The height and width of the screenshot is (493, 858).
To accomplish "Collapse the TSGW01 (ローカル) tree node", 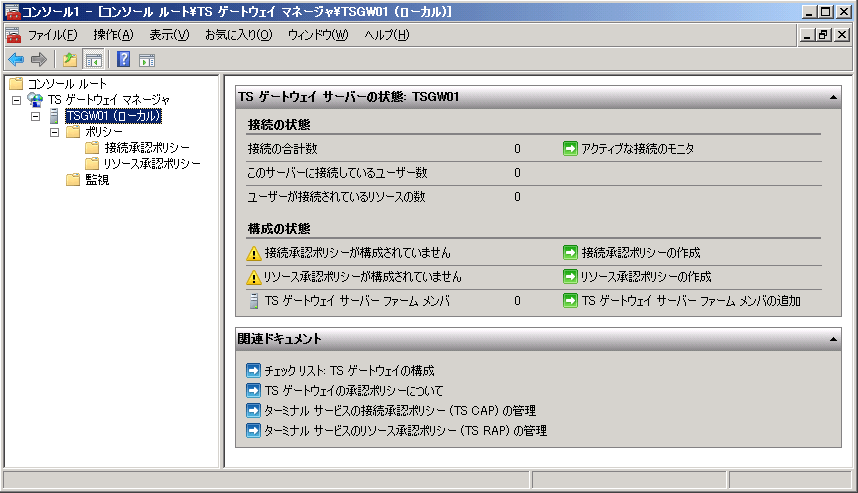I will (36, 116).
